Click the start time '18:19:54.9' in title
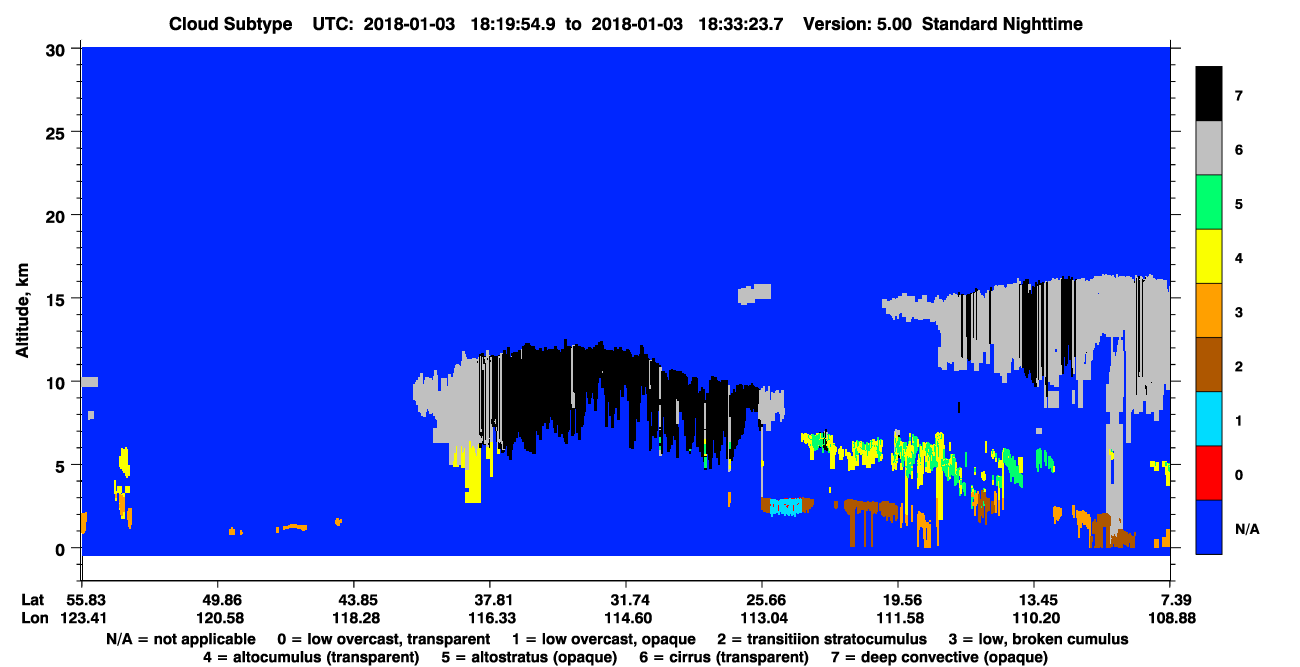The height and width of the screenshot is (667, 1300). (x=515, y=24)
